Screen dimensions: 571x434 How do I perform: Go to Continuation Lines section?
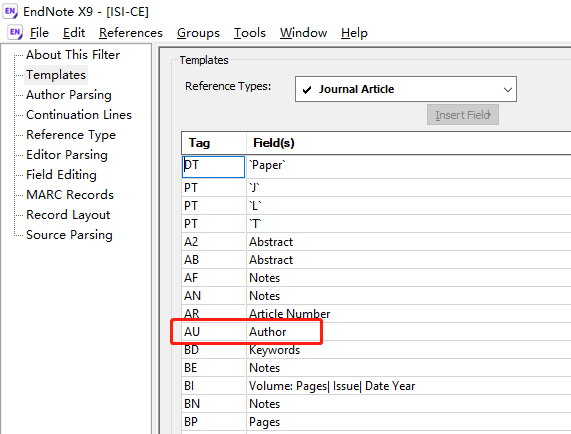coord(79,115)
